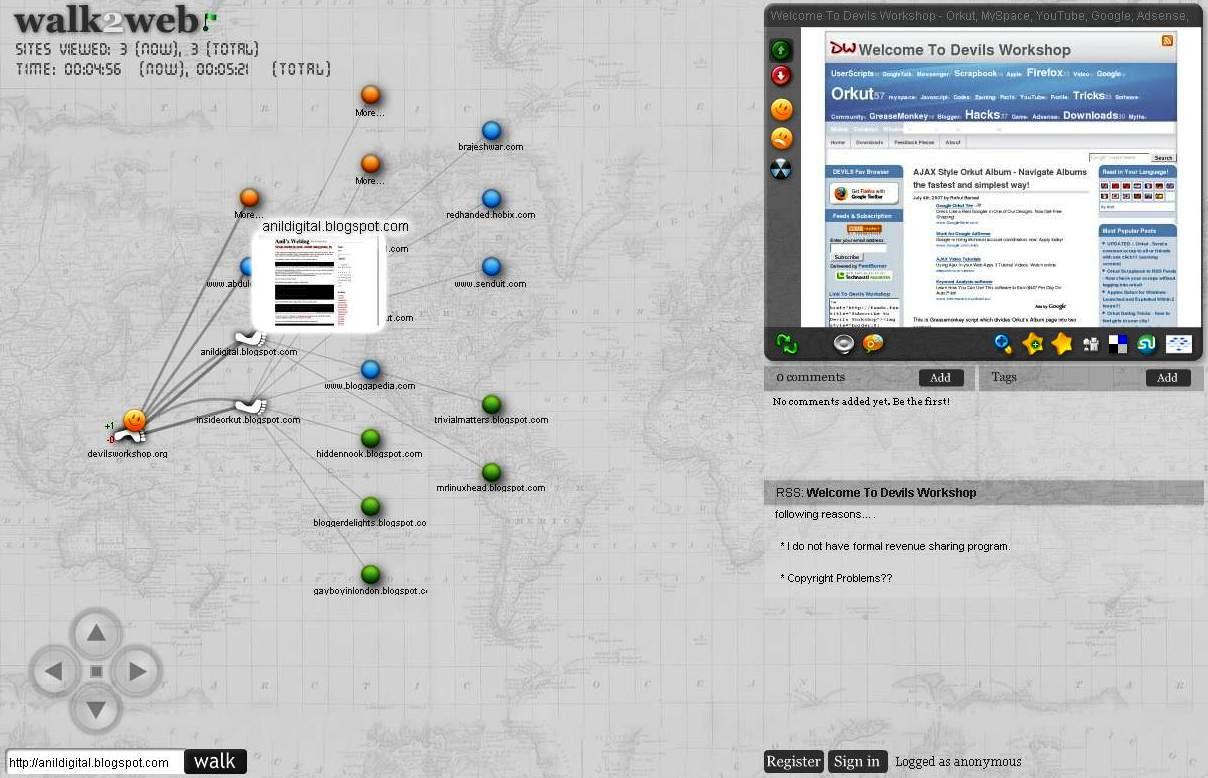Click the walk button
This screenshot has width=1208, height=778.
click(x=215, y=762)
